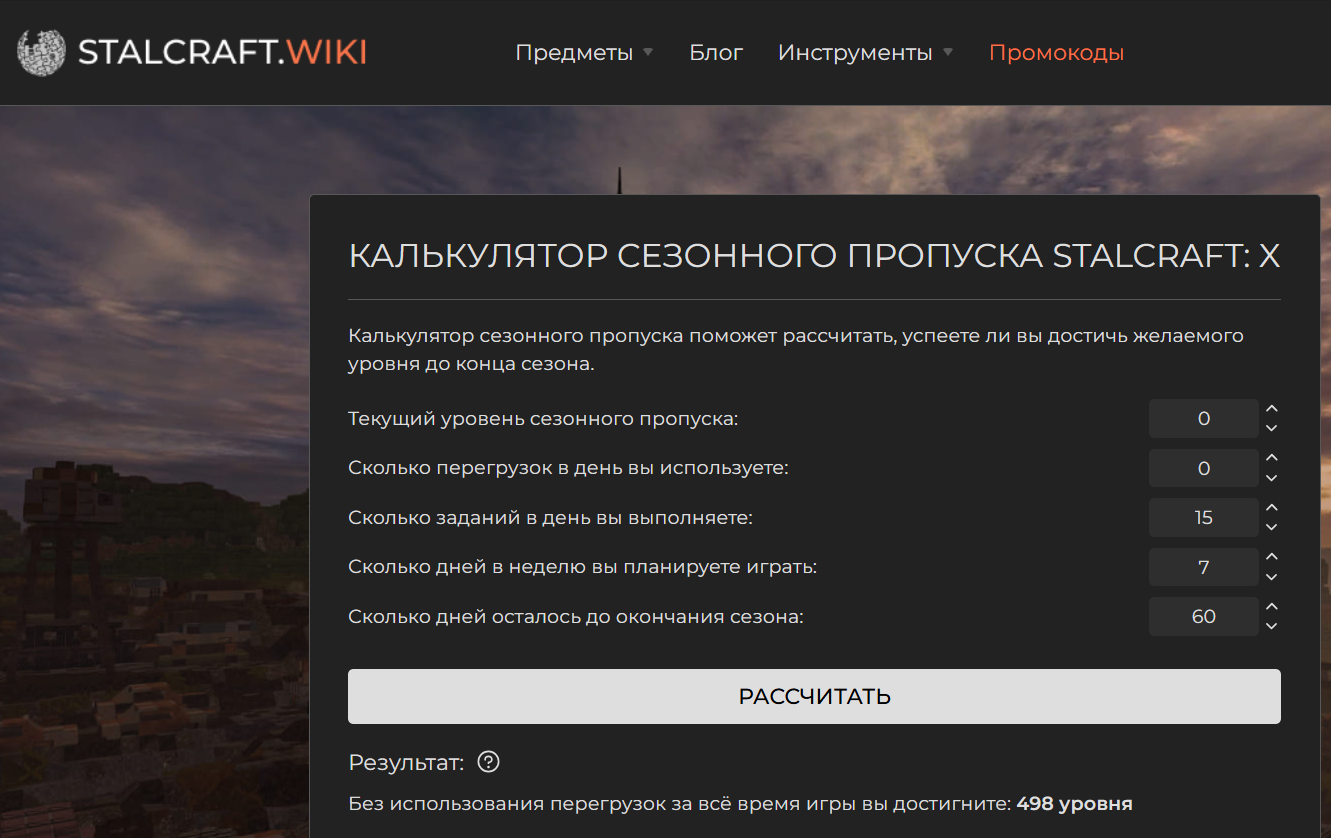
Task: Decrease current season pass level with down arrow
Action: [x=1271, y=428]
